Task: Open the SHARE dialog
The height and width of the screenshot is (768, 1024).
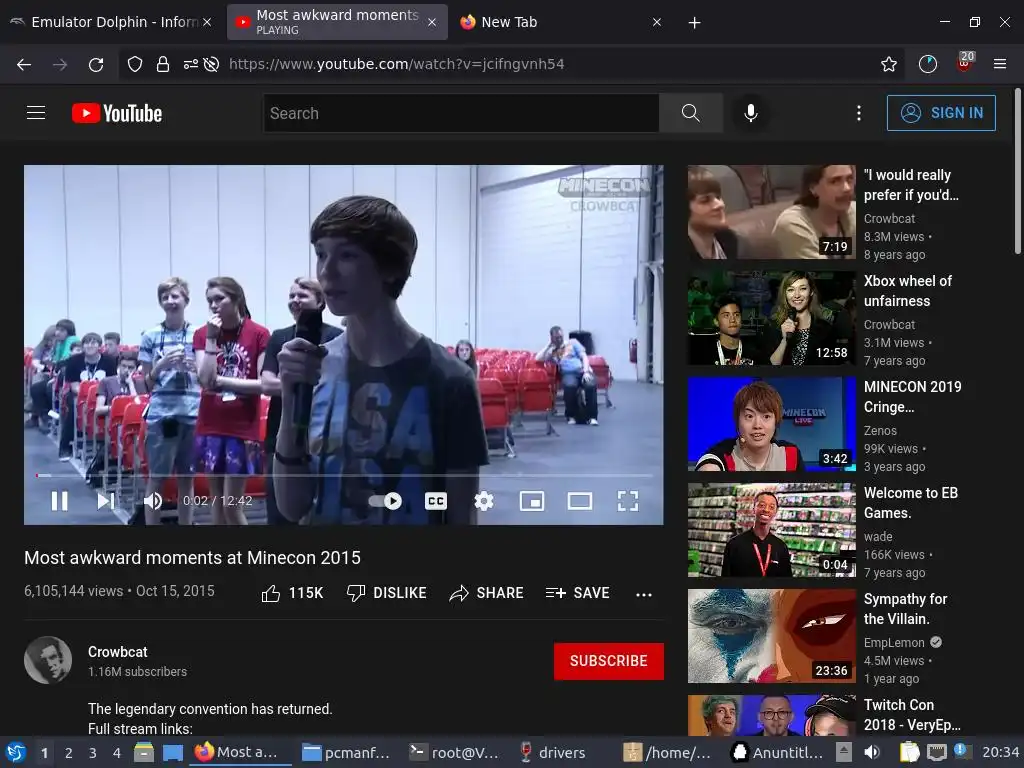Action: tap(487, 593)
